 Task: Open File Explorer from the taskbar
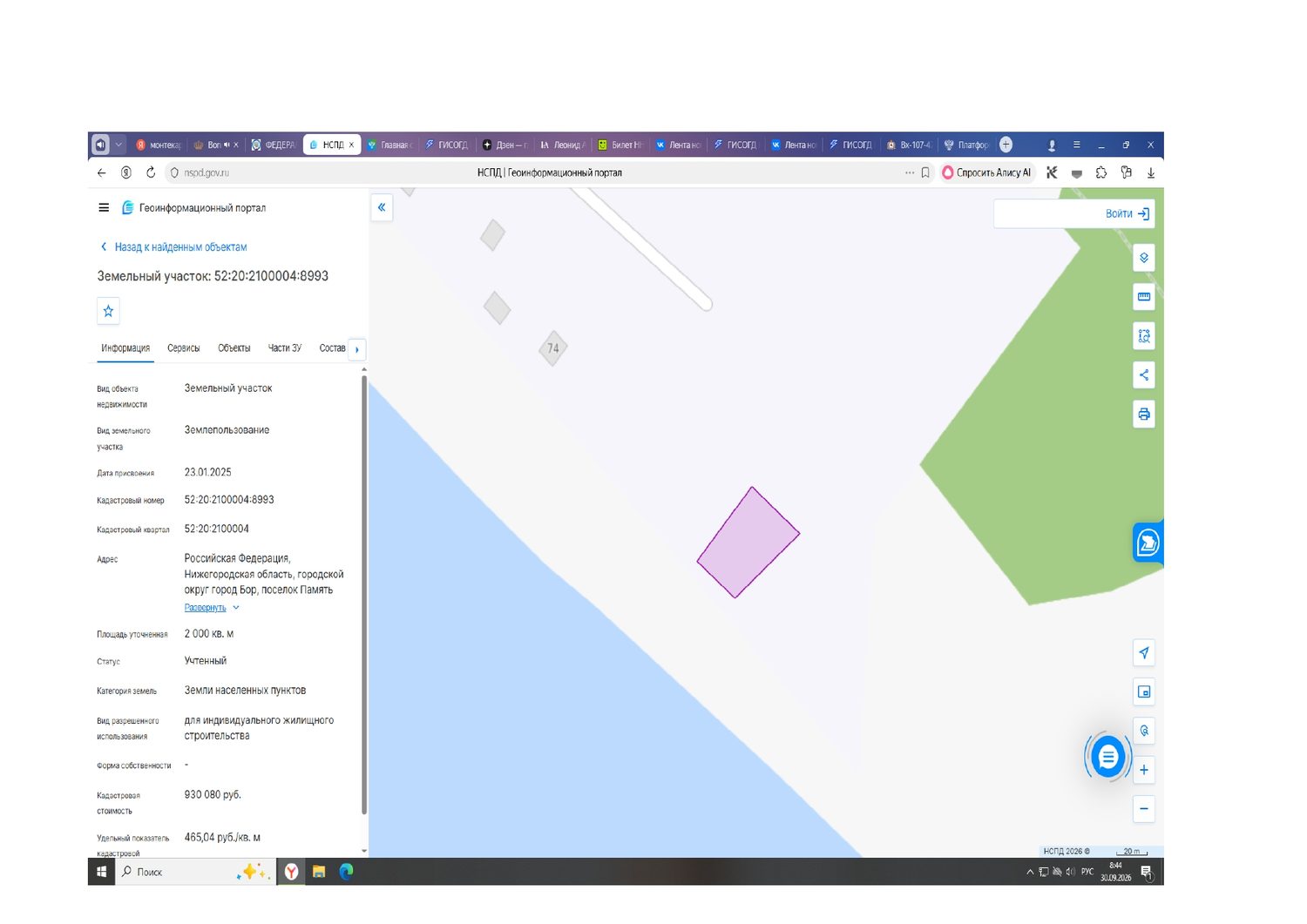pyautogui.click(x=319, y=872)
